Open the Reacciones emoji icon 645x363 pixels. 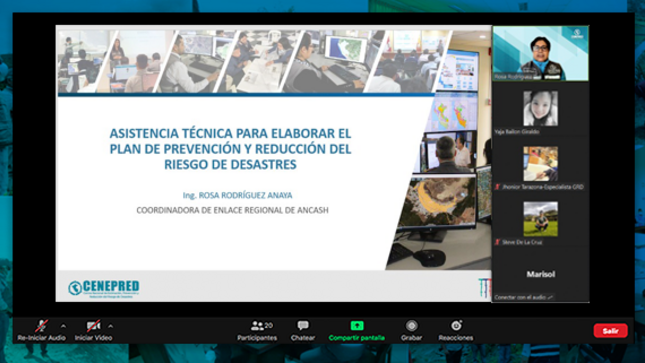point(456,326)
